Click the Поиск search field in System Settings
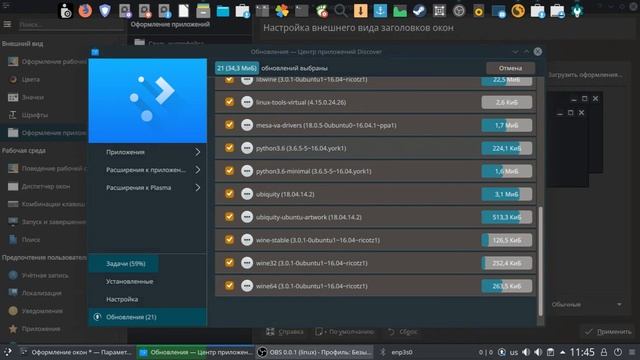 [x=70, y=24]
